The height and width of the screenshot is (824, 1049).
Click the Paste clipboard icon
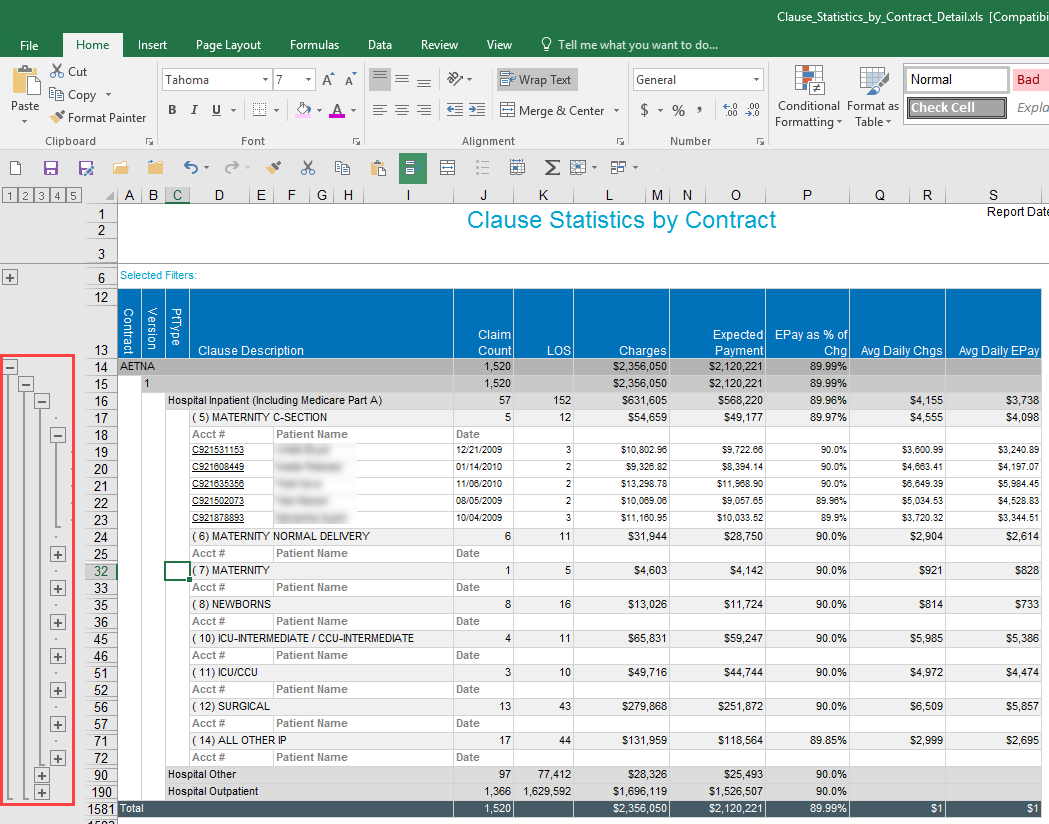tap(25, 80)
